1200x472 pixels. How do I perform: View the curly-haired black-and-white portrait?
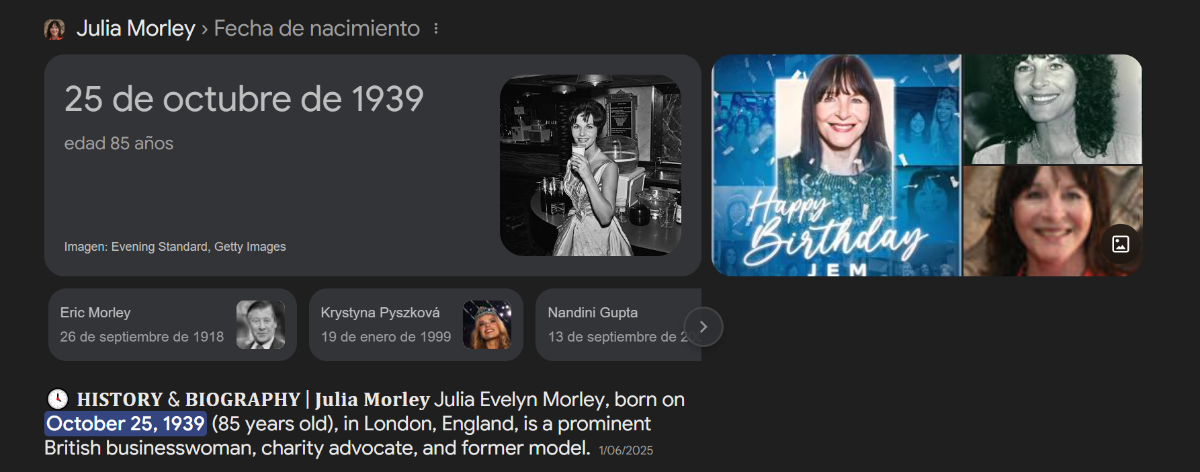pos(1052,108)
